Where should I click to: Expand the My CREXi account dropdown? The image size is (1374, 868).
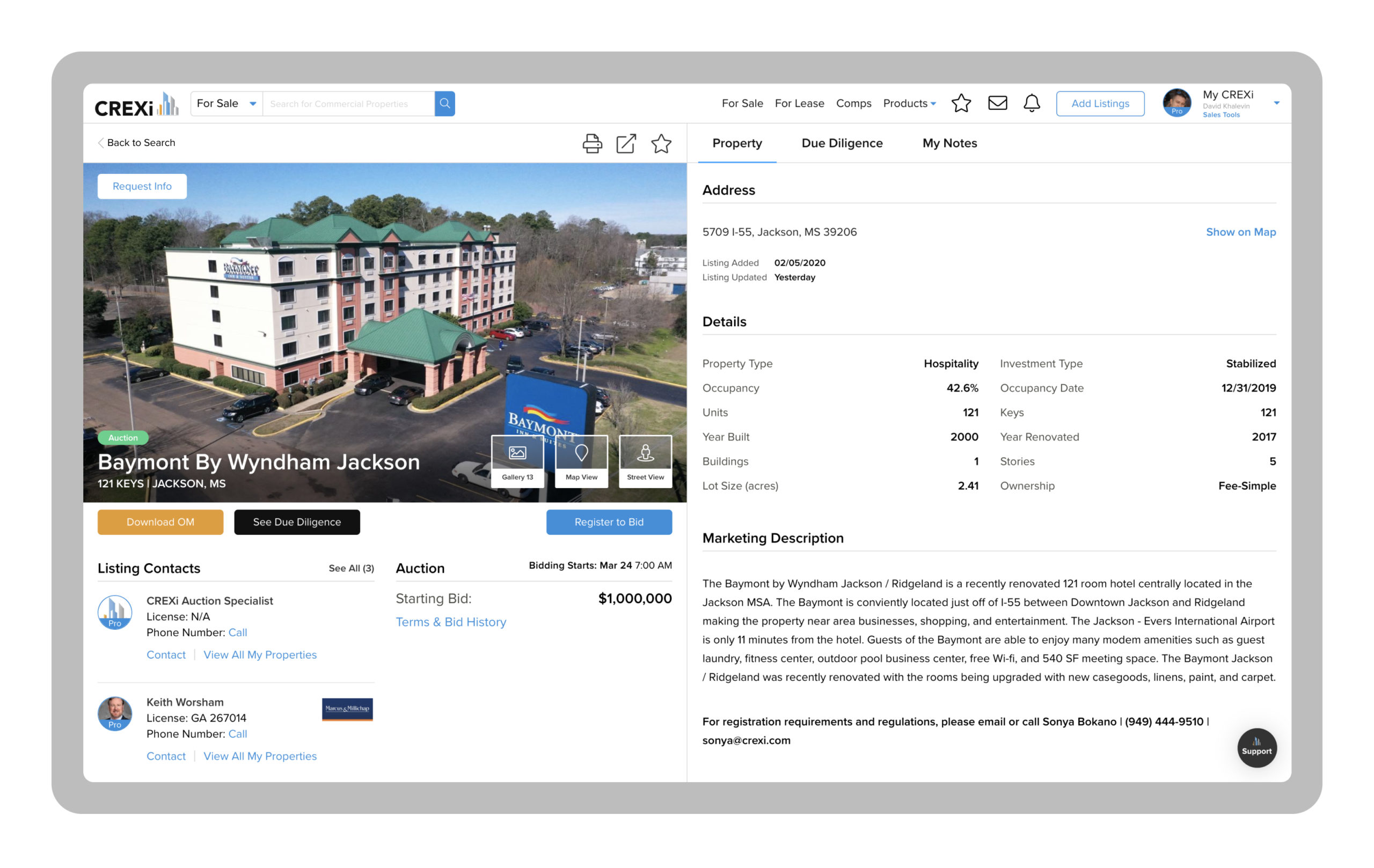pyautogui.click(x=1276, y=103)
